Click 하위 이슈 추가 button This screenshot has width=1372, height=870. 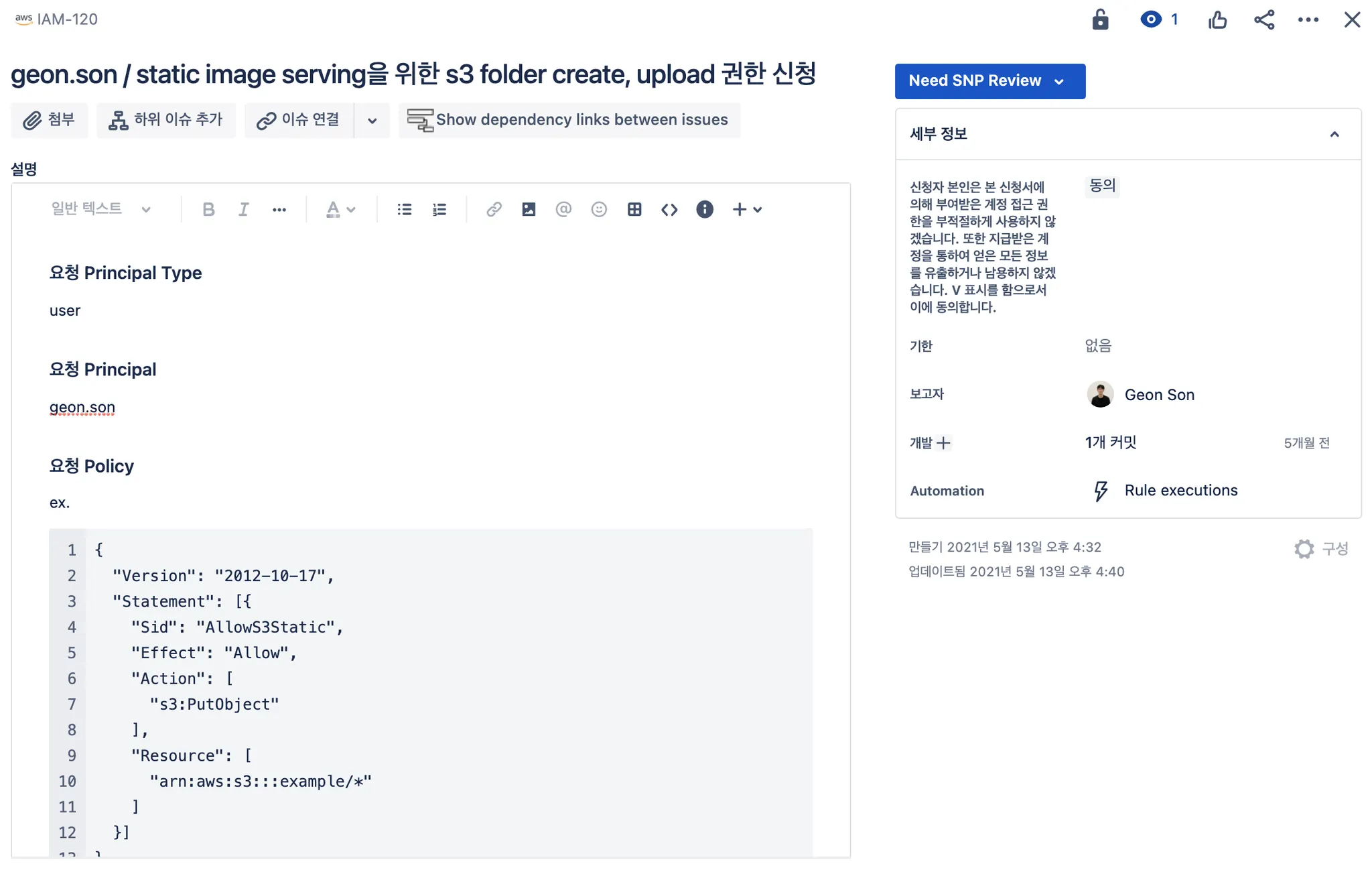[165, 120]
